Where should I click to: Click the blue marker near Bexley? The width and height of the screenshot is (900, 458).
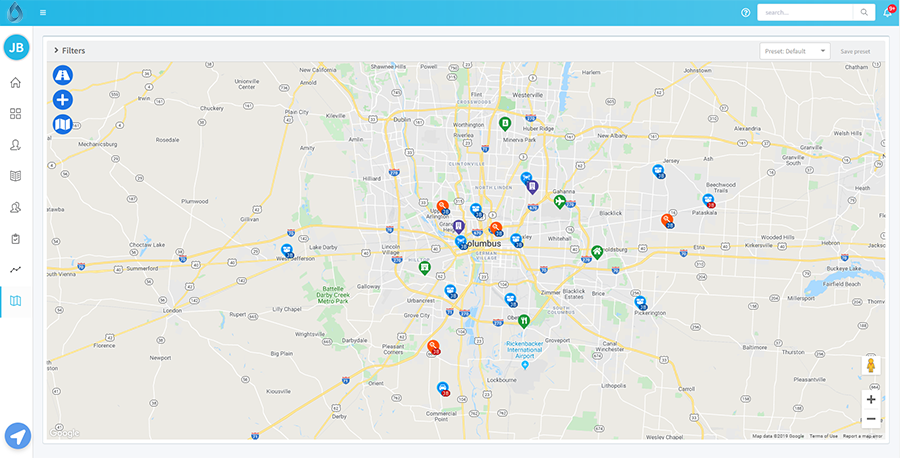pyautogui.click(x=517, y=240)
